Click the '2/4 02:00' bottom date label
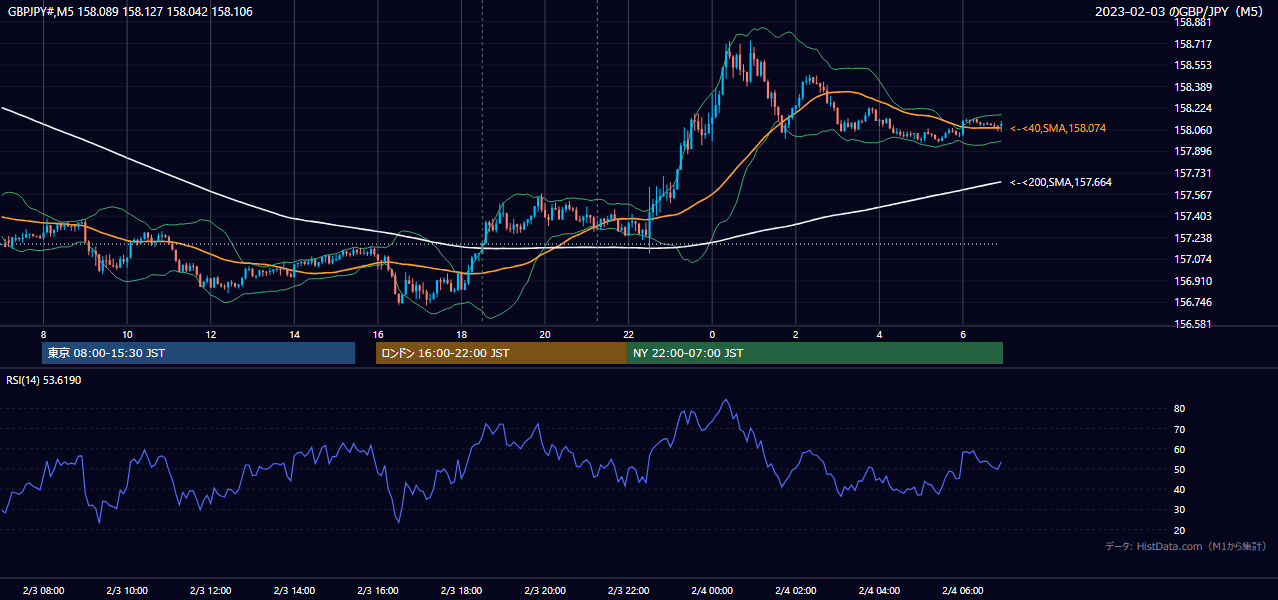 [x=796, y=591]
